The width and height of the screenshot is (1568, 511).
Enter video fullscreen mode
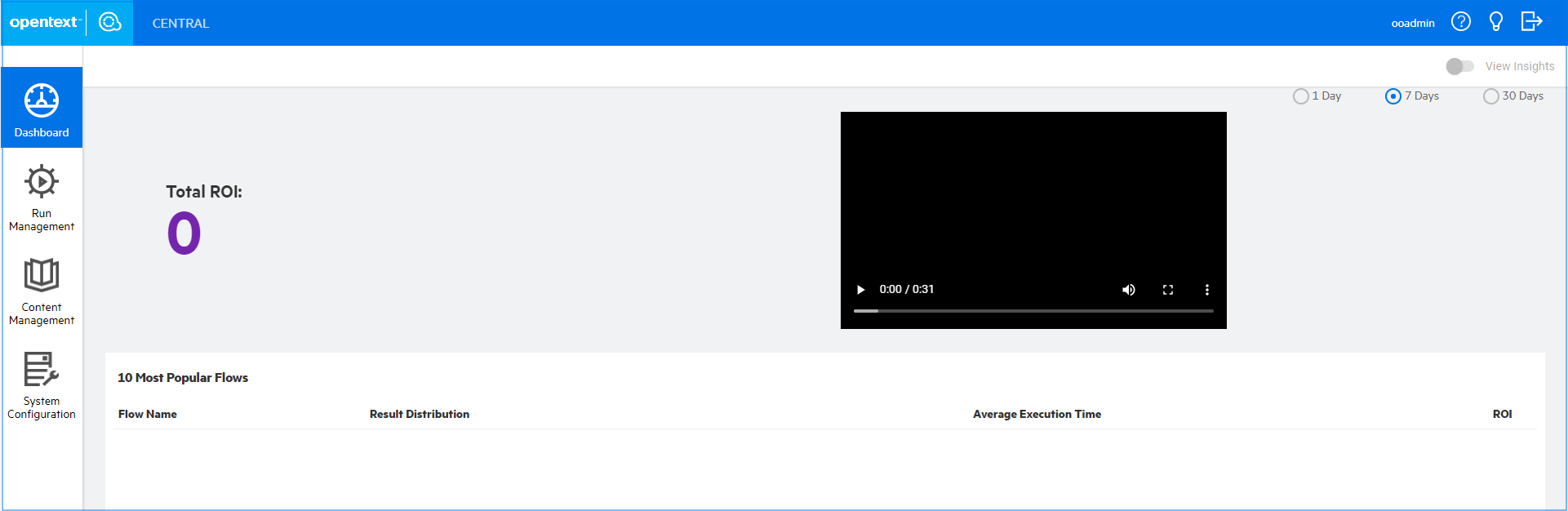pos(1167,290)
